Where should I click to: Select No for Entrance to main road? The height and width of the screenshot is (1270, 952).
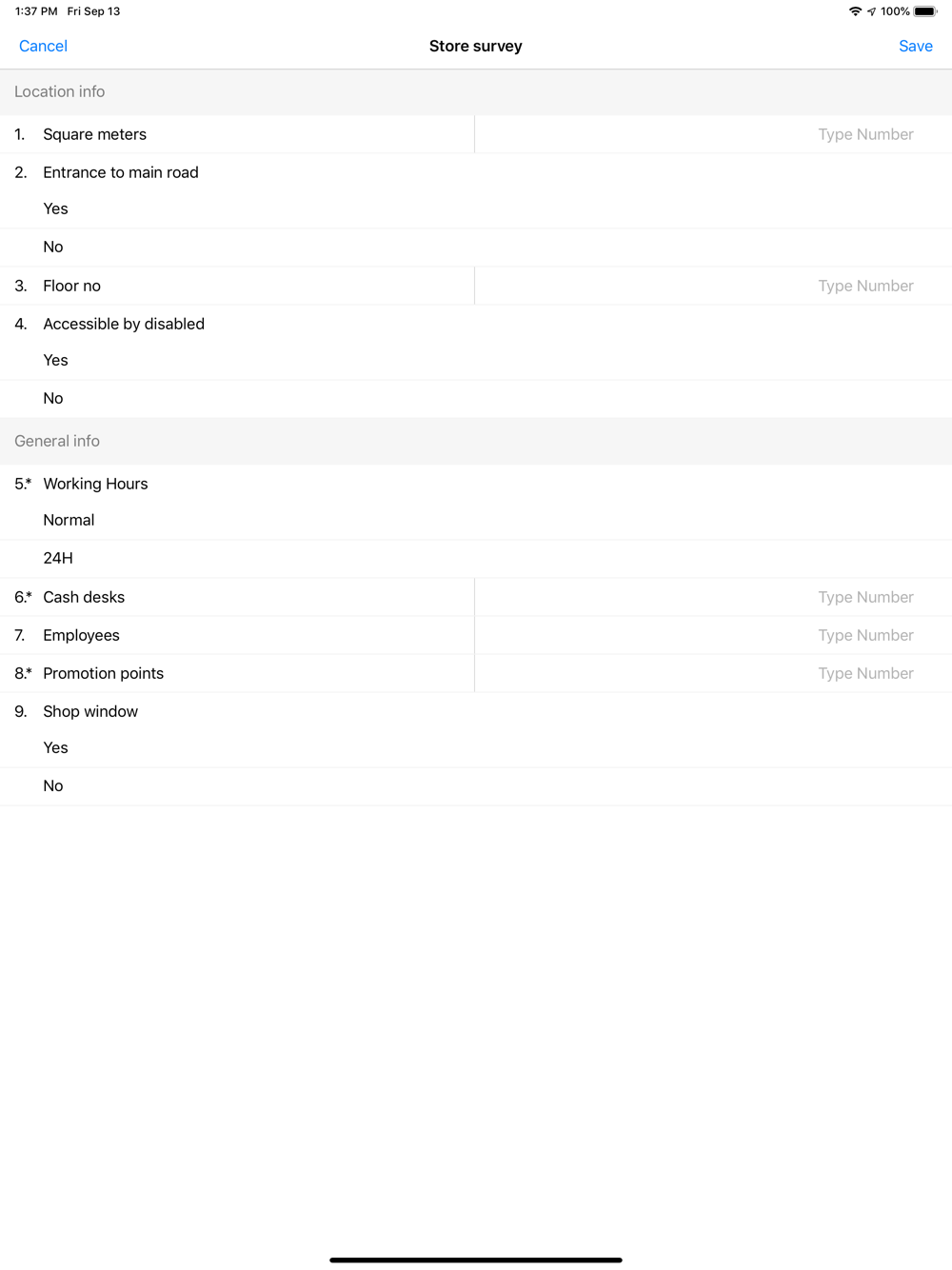[x=476, y=248]
